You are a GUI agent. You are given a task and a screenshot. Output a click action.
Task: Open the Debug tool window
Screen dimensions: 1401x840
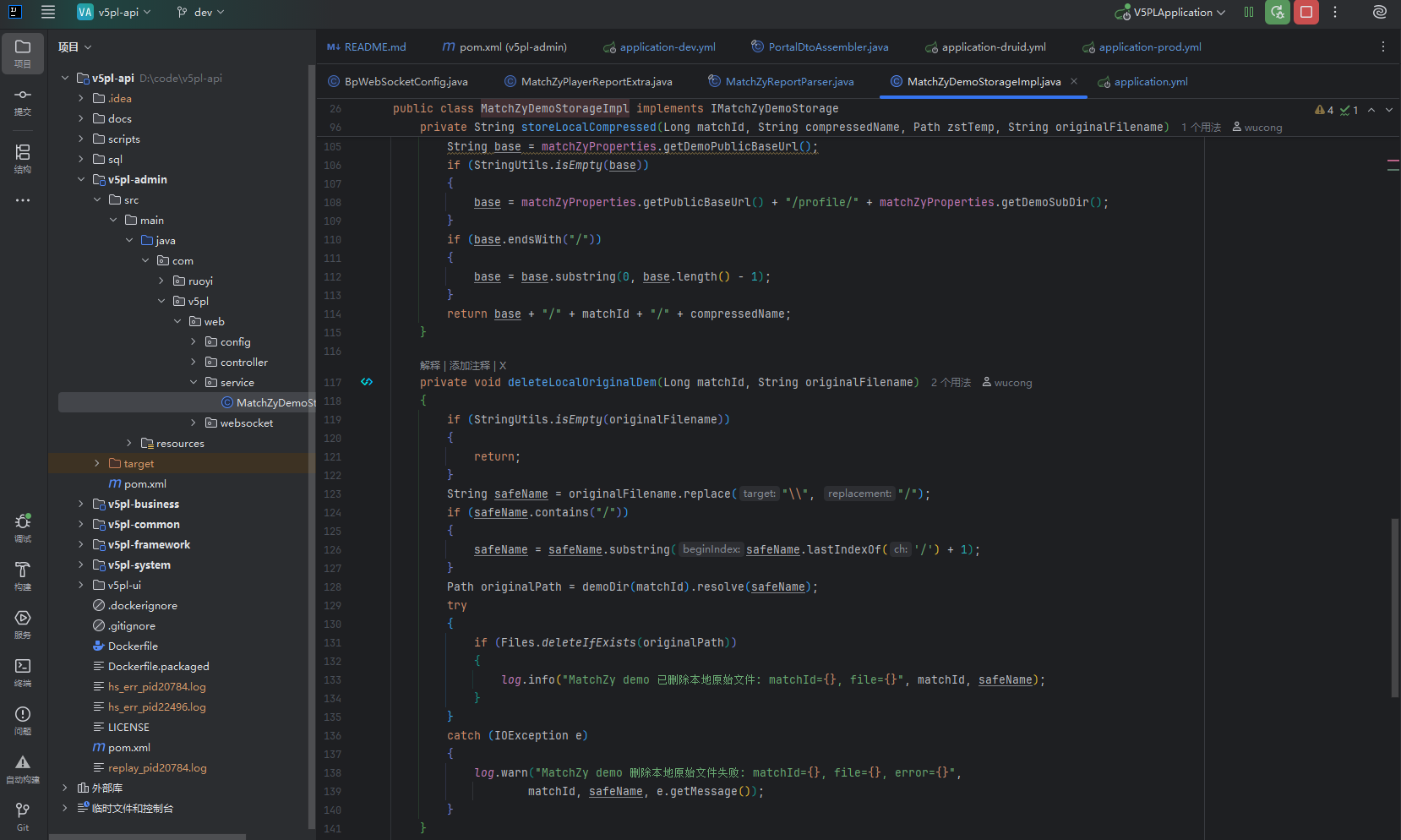click(23, 528)
